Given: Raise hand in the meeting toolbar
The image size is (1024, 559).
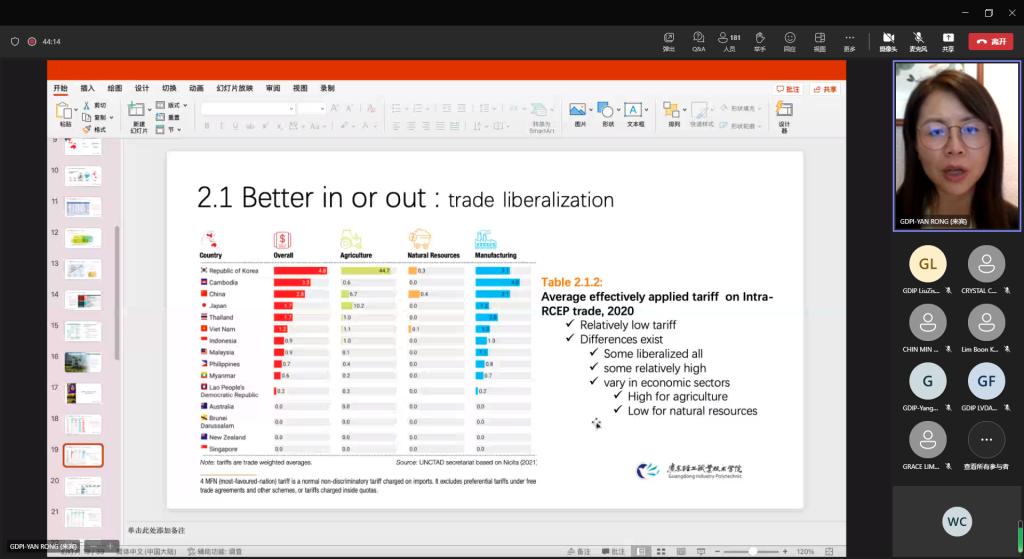Looking at the screenshot, I should point(760,40).
